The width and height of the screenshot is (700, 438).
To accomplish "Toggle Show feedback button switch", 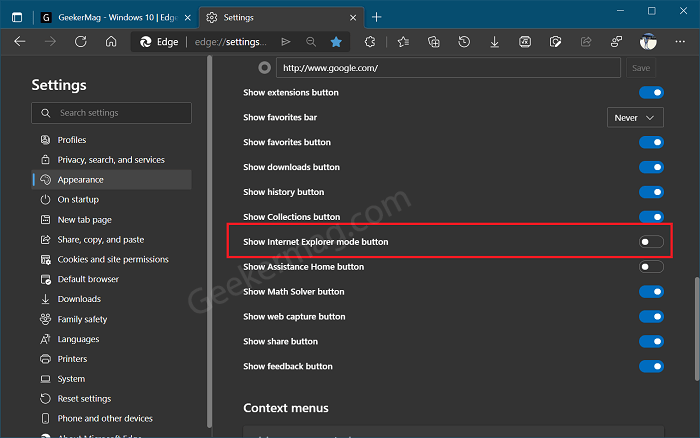I will coord(651,366).
